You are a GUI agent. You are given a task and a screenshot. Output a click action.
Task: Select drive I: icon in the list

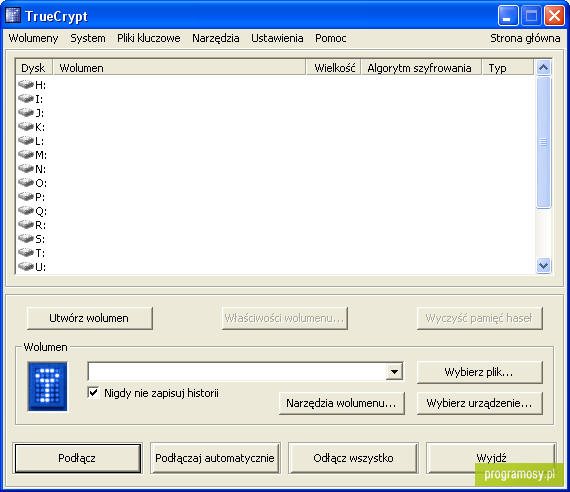(x=26, y=99)
